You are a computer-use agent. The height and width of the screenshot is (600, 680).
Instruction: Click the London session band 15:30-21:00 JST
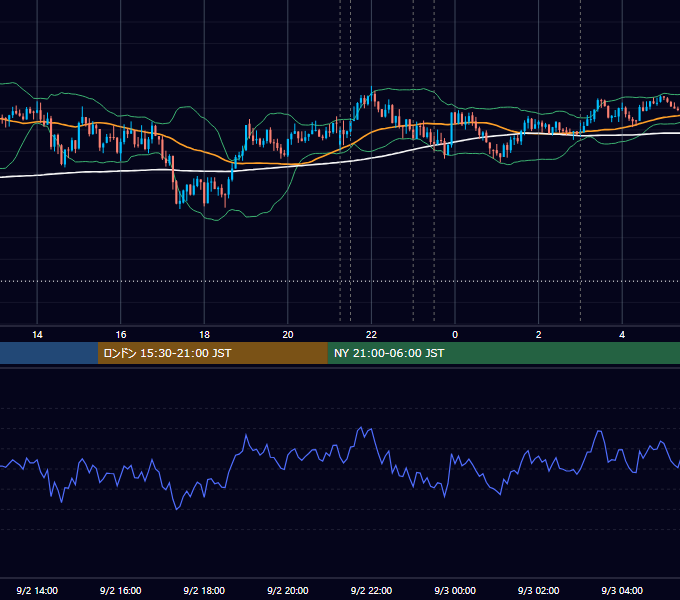click(x=212, y=353)
